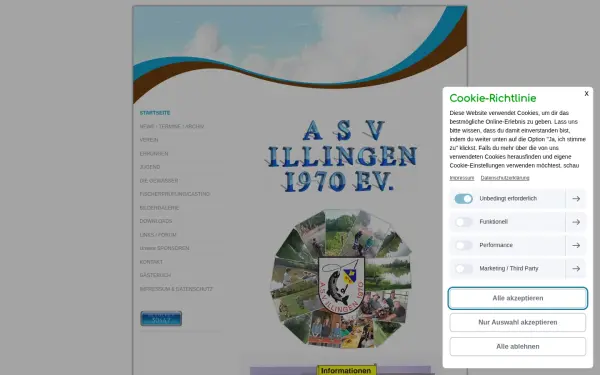
Task: Click Nur Auswahl akzeptieren button
Action: pos(517,322)
